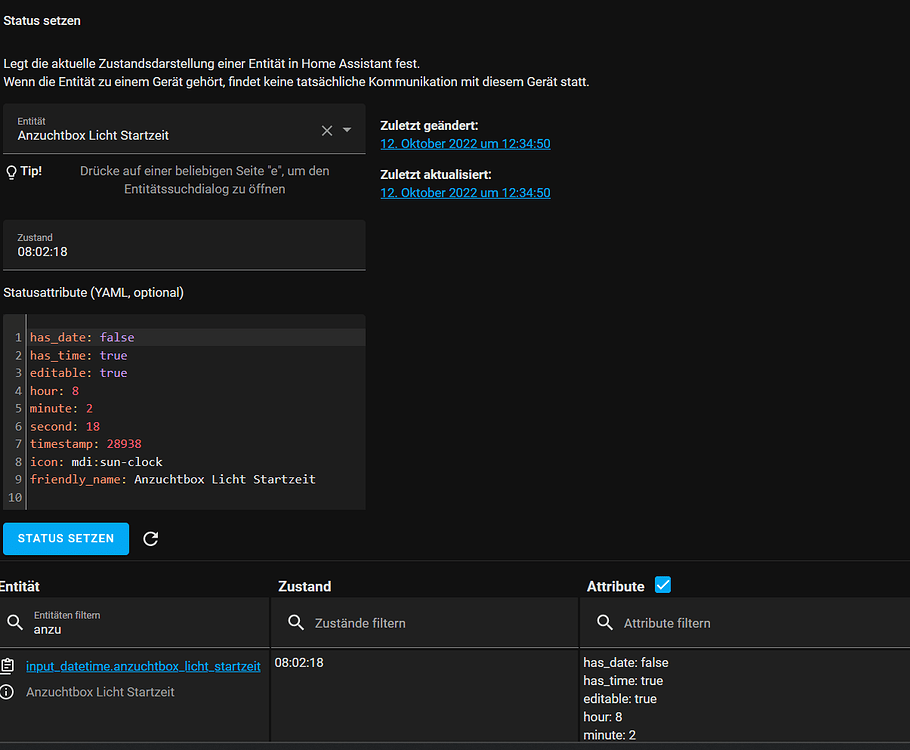
Task: Open the input_datetime.anzuchtbox_licht_startzeit entity link
Action: (143, 666)
